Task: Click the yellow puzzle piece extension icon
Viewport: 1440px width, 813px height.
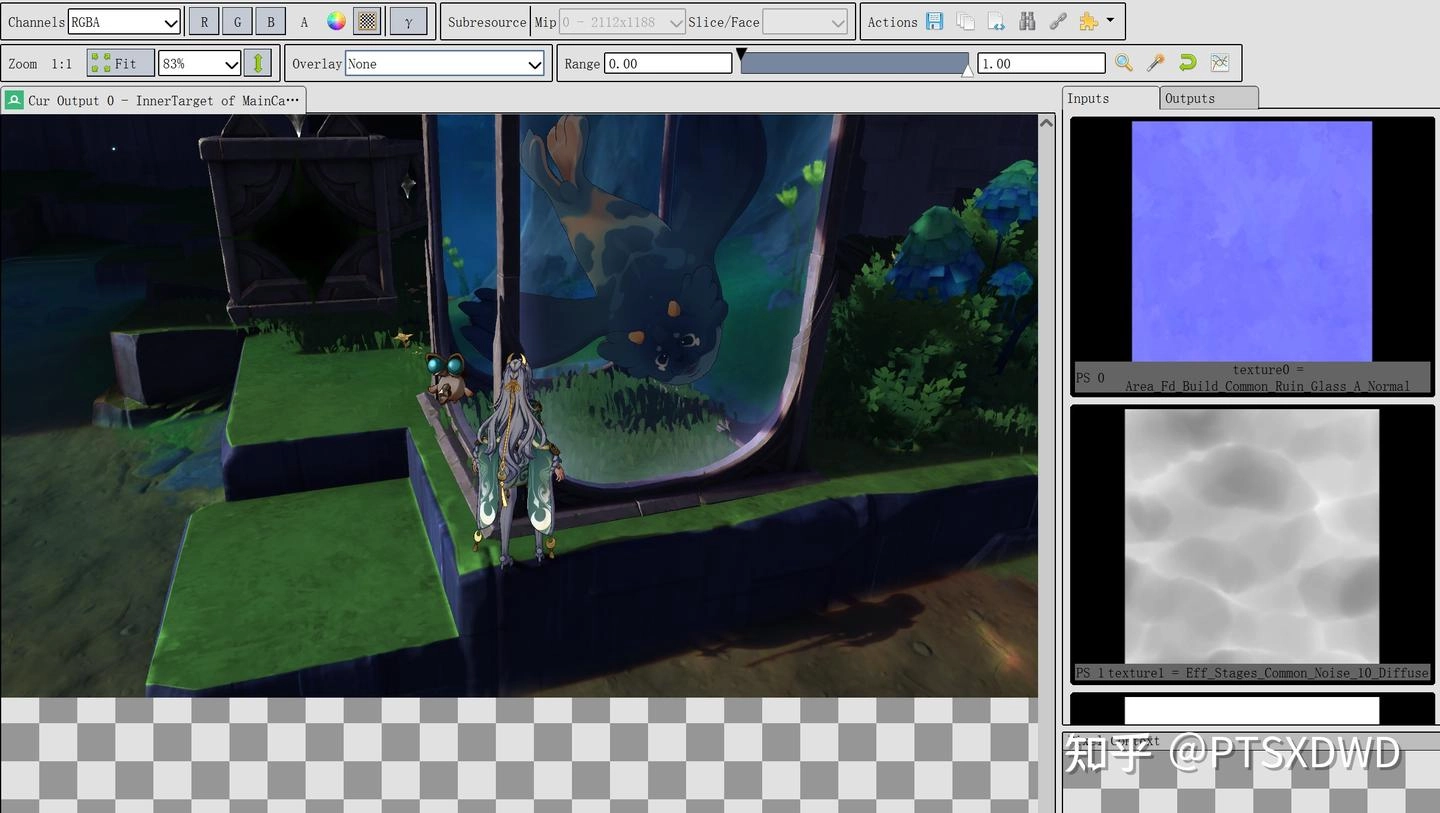Action: coord(1088,22)
